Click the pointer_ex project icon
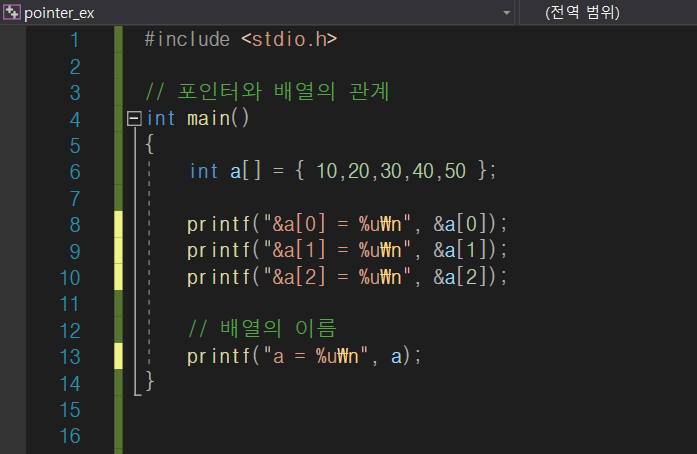Viewport: 697px width, 454px height. pos(12,12)
